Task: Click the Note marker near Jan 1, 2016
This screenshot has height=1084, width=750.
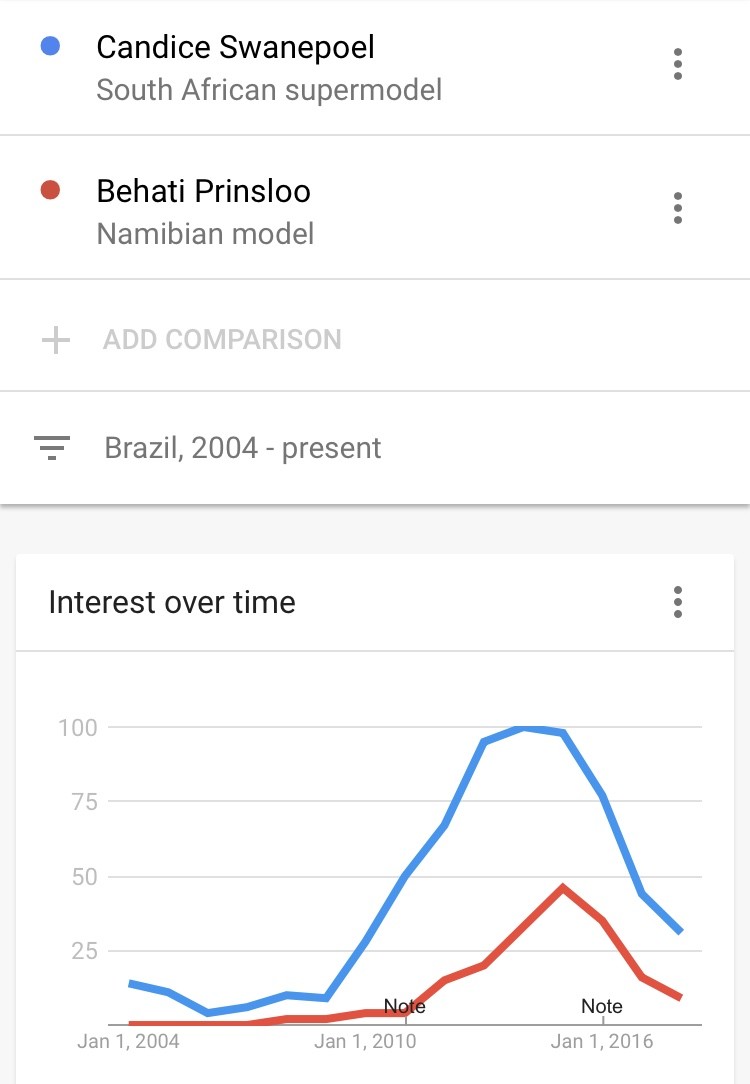Action: (601, 1006)
